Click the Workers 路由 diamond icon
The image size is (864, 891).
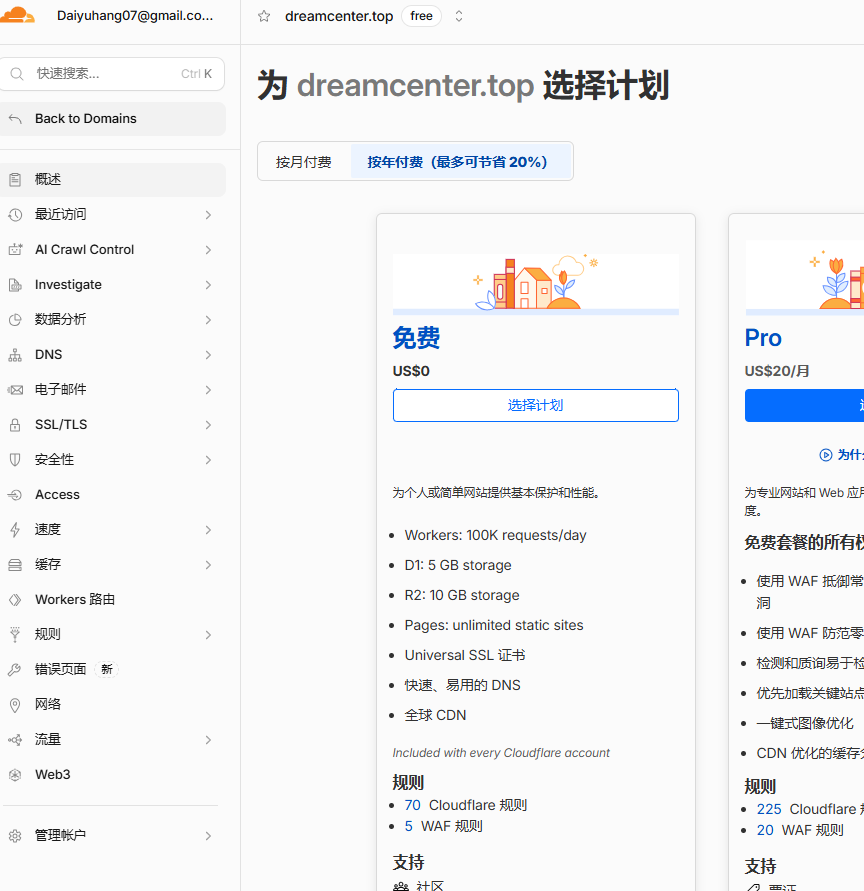pos(15,600)
